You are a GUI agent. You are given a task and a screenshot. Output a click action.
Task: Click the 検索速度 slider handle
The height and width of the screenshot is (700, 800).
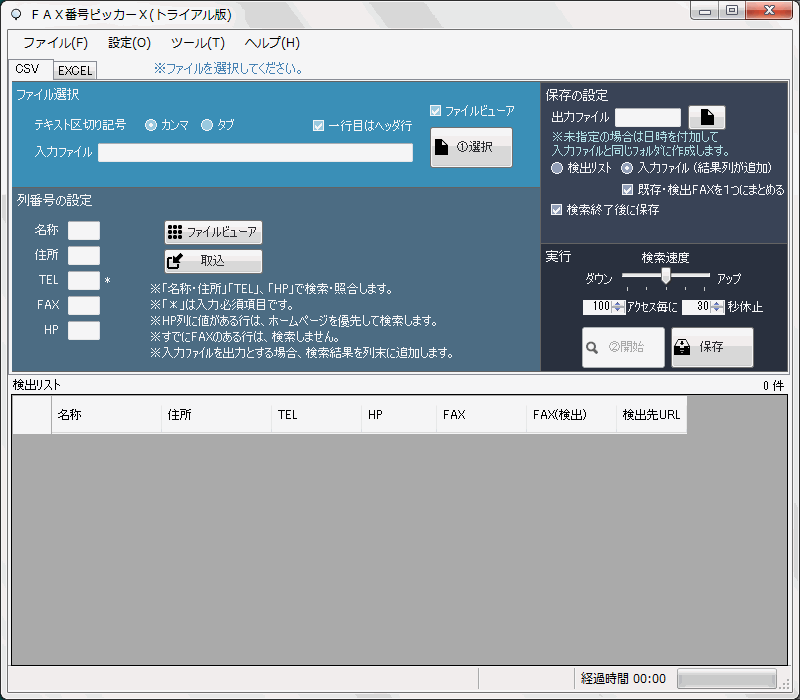[666, 276]
